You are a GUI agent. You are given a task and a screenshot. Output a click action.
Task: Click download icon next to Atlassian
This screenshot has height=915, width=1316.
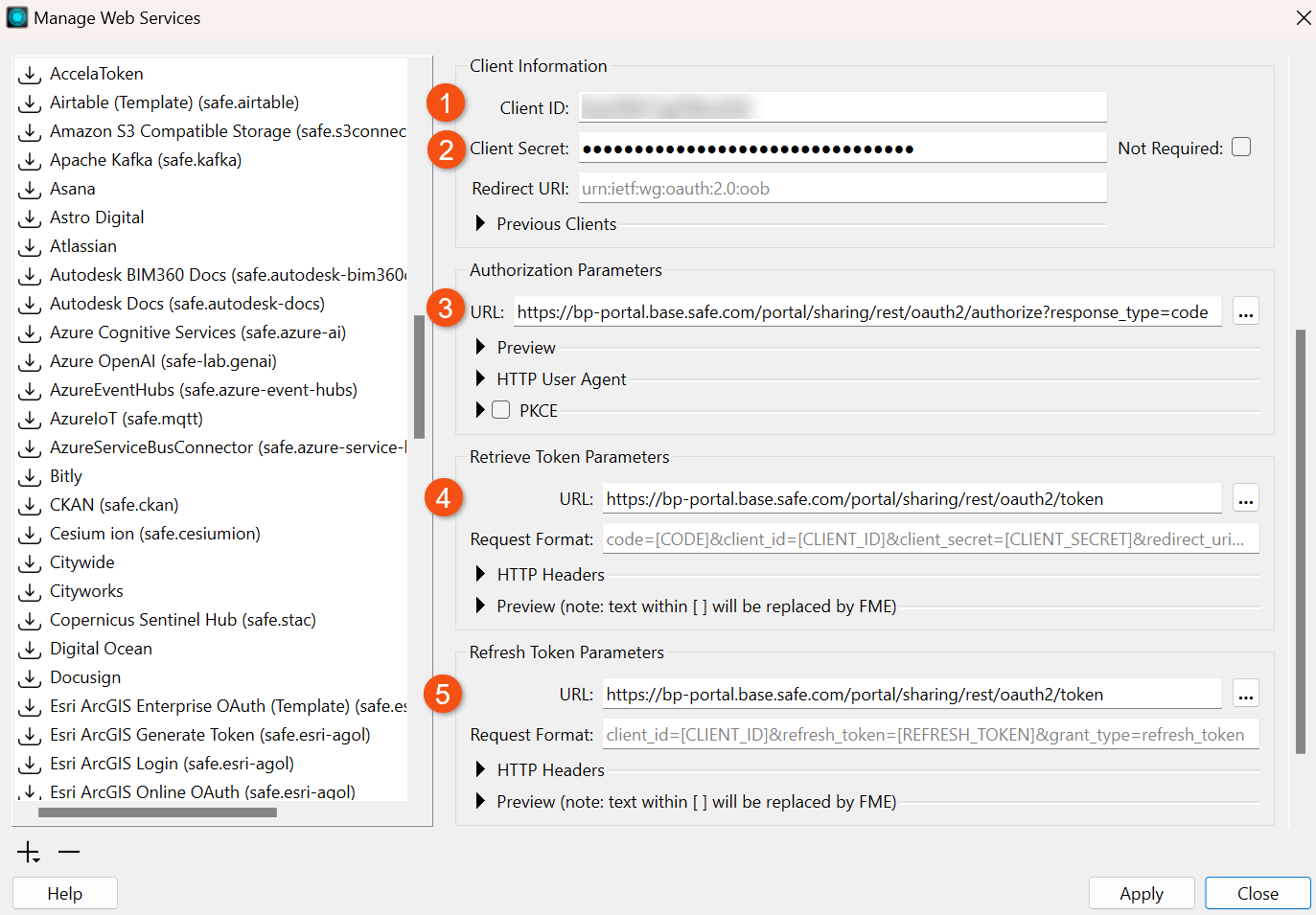click(30, 247)
